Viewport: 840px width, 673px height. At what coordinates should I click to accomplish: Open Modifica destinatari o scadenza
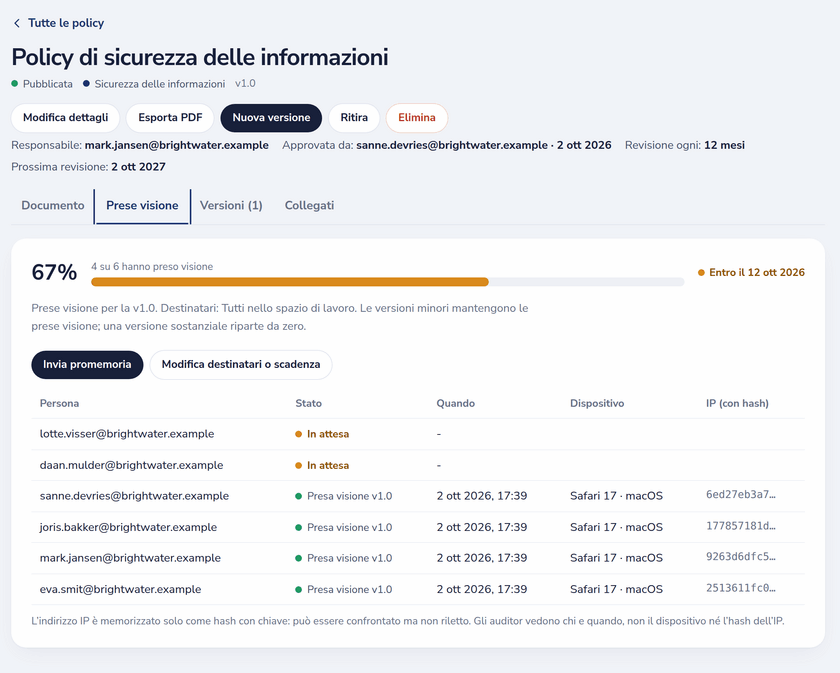pos(241,365)
